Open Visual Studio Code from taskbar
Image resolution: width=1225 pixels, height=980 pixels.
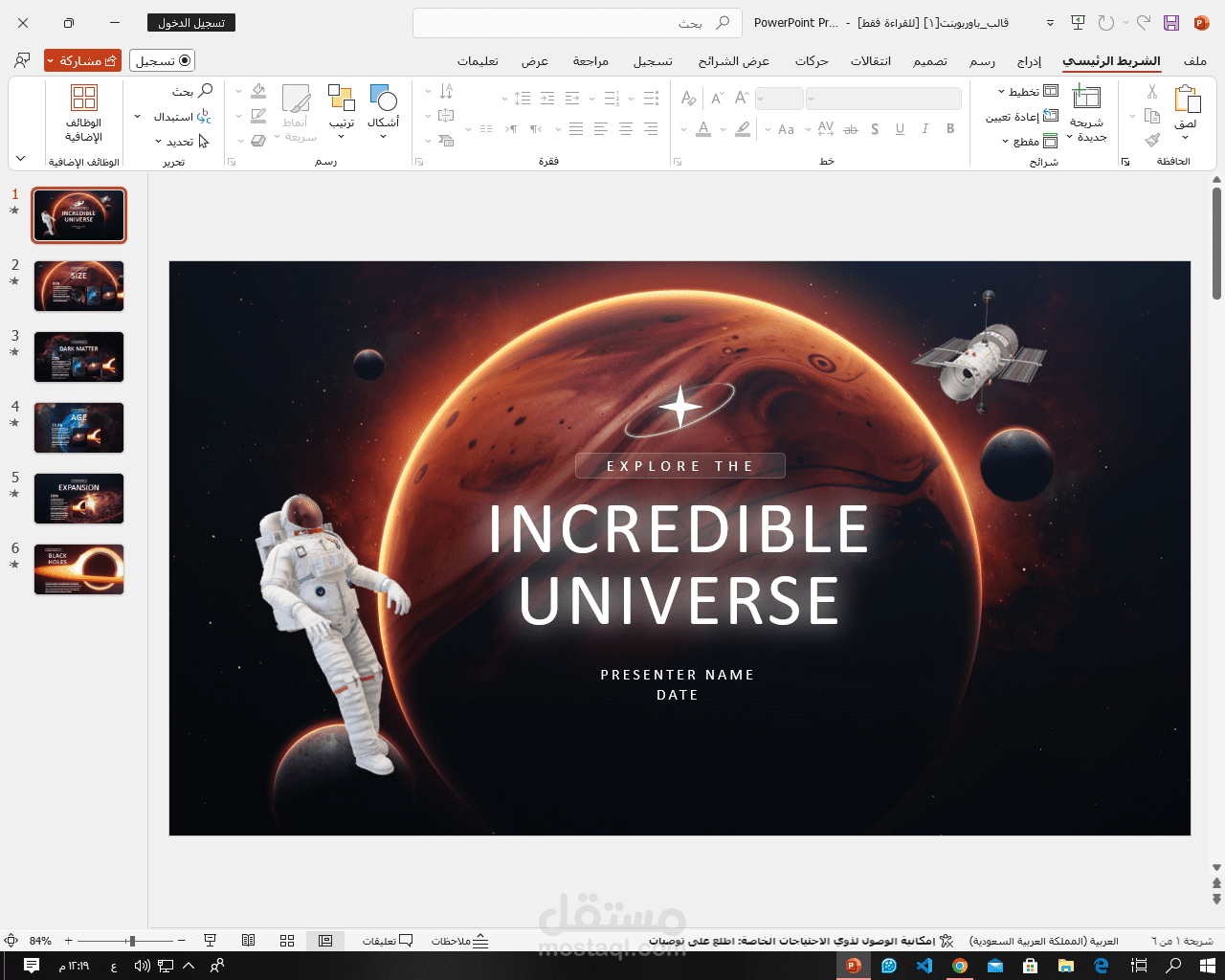(x=924, y=966)
